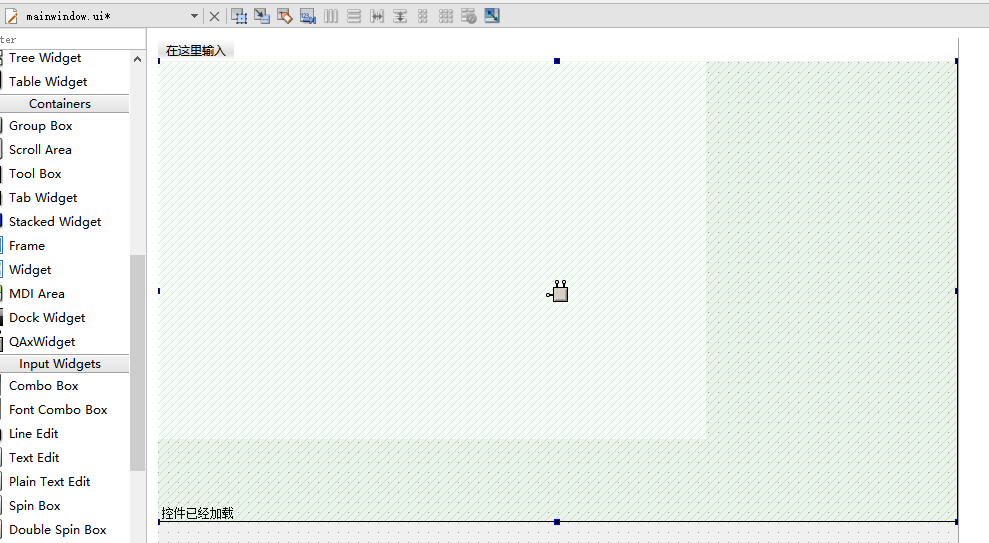989x543 pixels.
Task: Click the bottom-center selection handle on form
Action: (557, 522)
